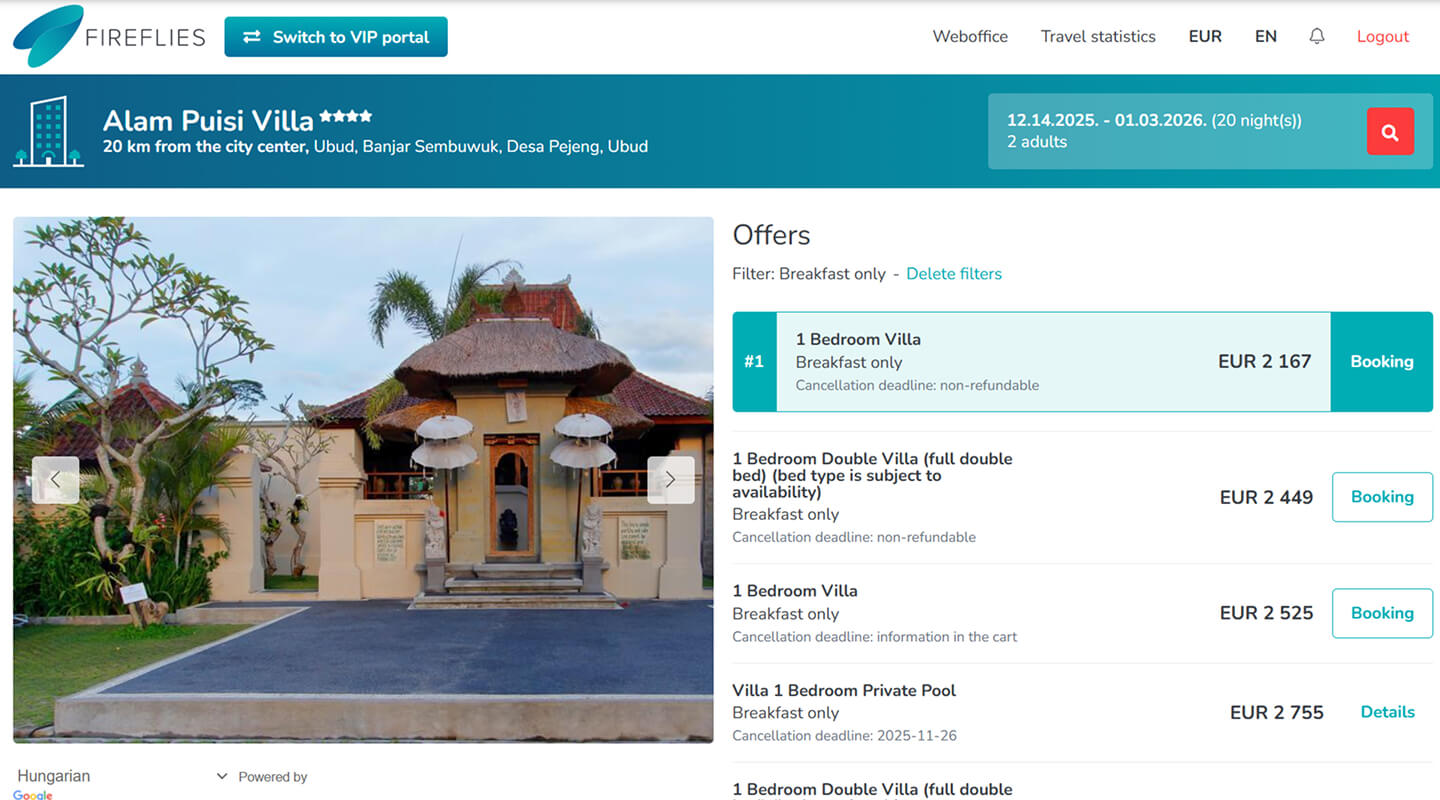
Task: Click 'Powered by' label
Action: 272,777
